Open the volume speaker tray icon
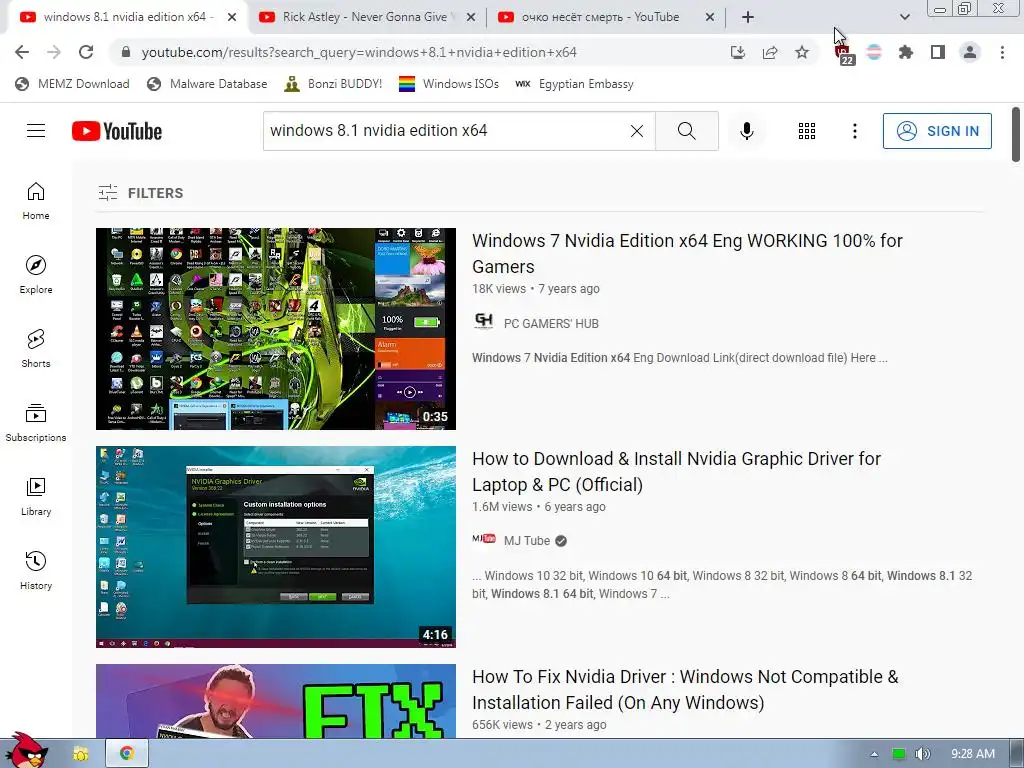 point(922,754)
